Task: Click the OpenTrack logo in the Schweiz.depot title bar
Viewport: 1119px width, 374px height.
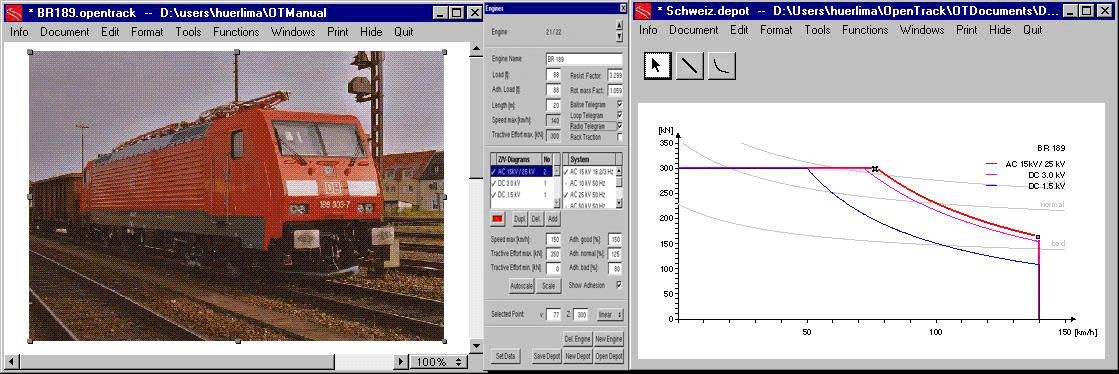Action: (x=643, y=11)
